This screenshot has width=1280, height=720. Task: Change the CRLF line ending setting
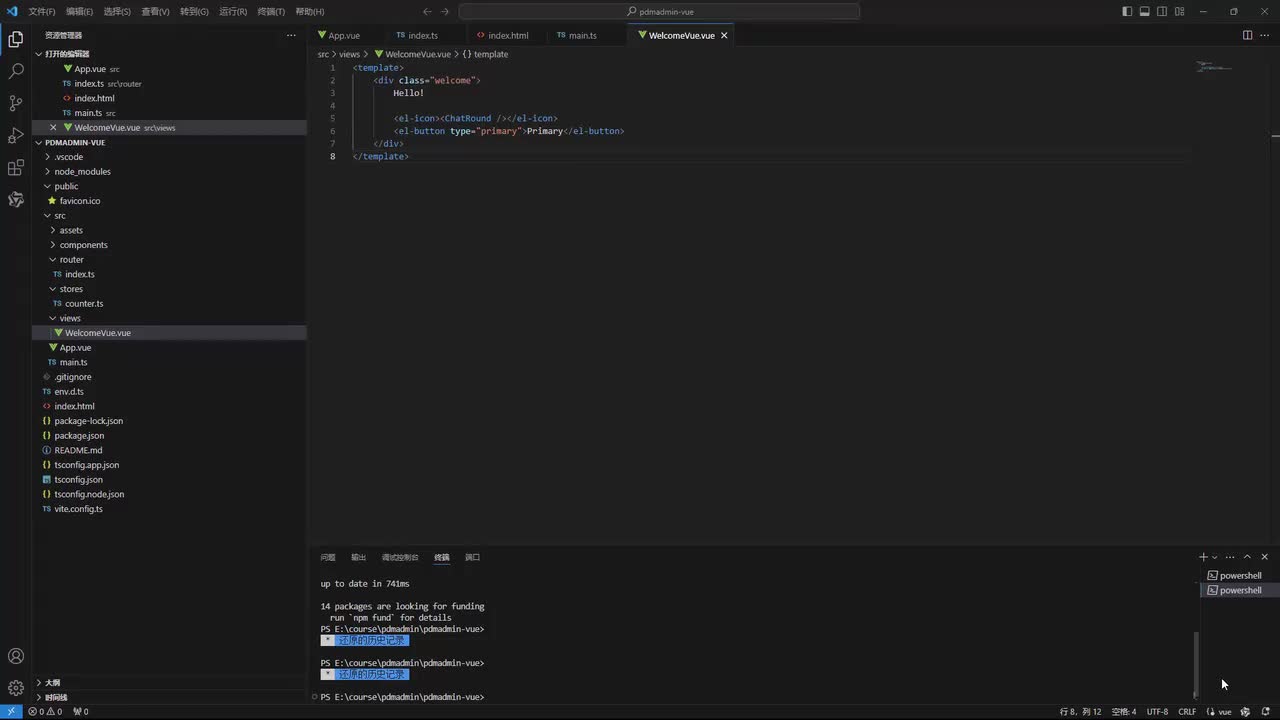[x=1187, y=712]
